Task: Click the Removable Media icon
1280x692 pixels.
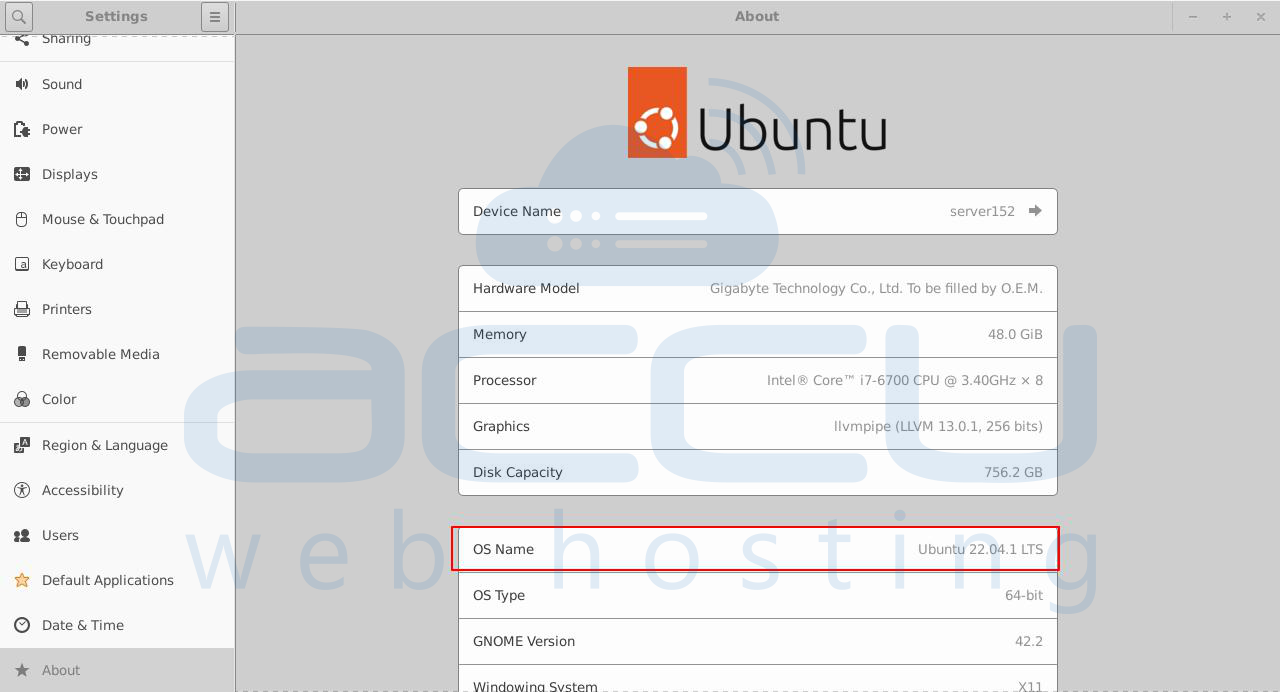Action: 22,354
